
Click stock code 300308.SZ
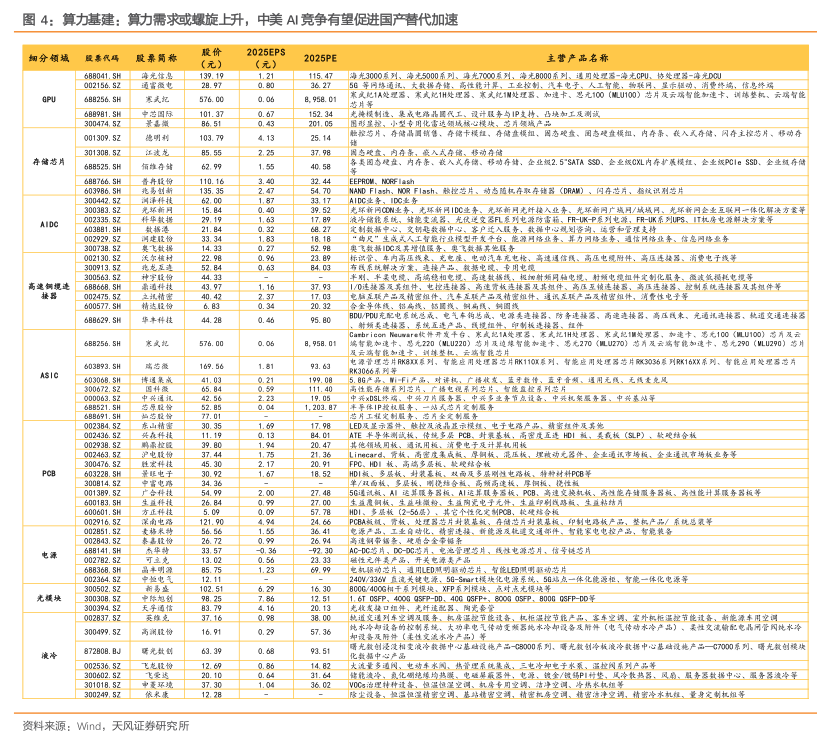[x=102, y=599]
